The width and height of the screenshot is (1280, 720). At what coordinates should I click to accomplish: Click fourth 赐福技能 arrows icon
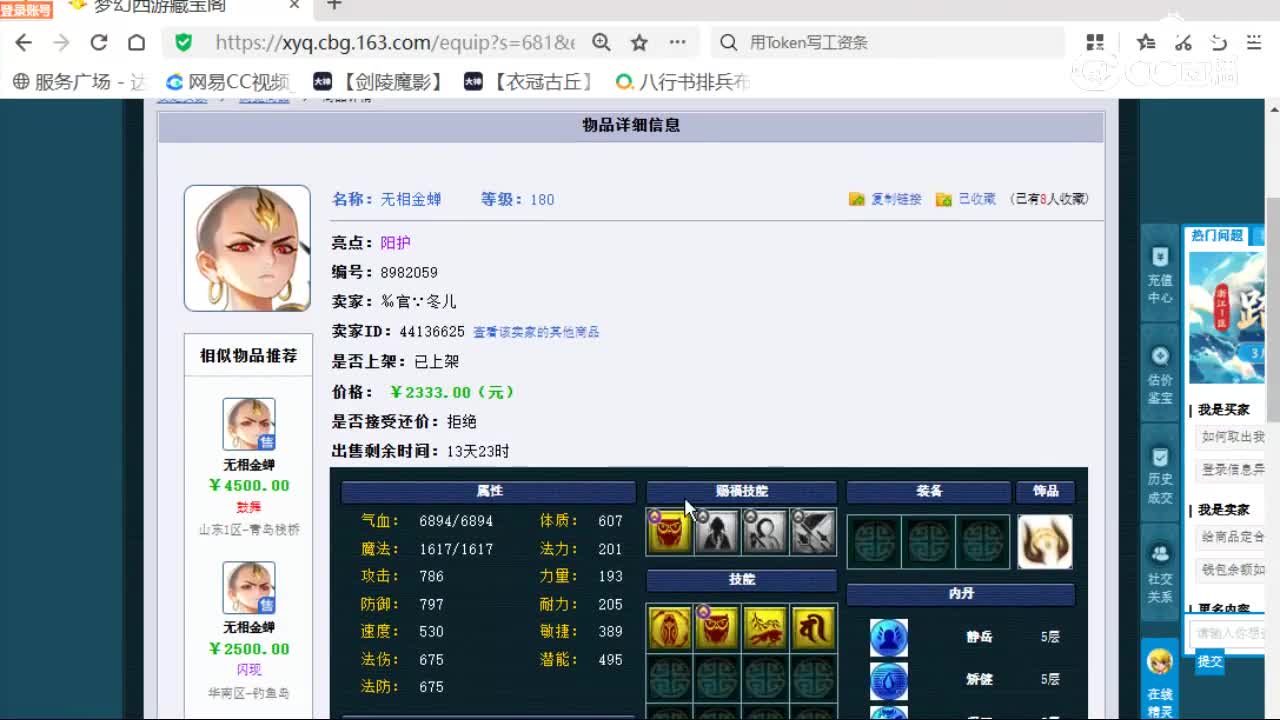[813, 532]
